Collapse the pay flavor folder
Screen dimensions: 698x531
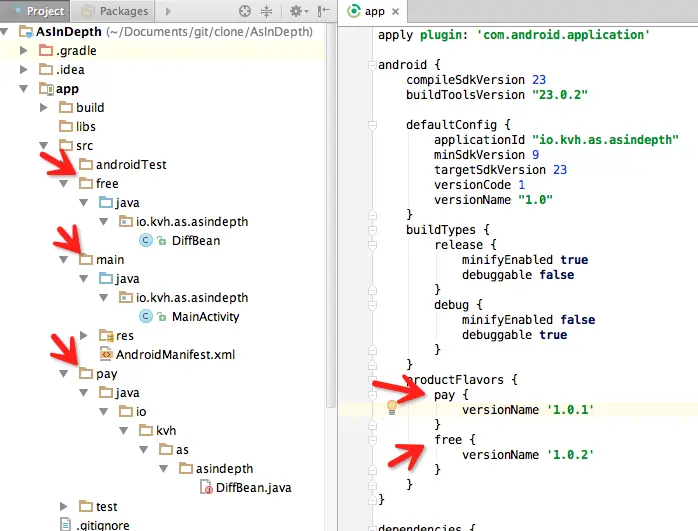[x=64, y=374]
